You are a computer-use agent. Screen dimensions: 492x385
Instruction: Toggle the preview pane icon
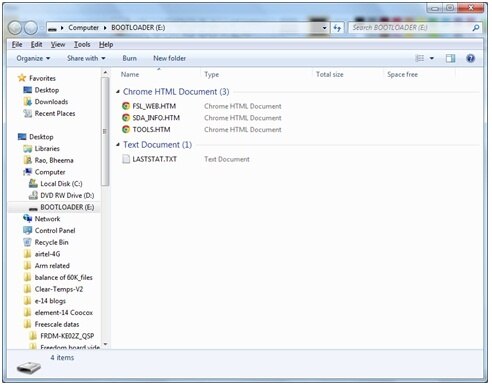click(x=450, y=58)
